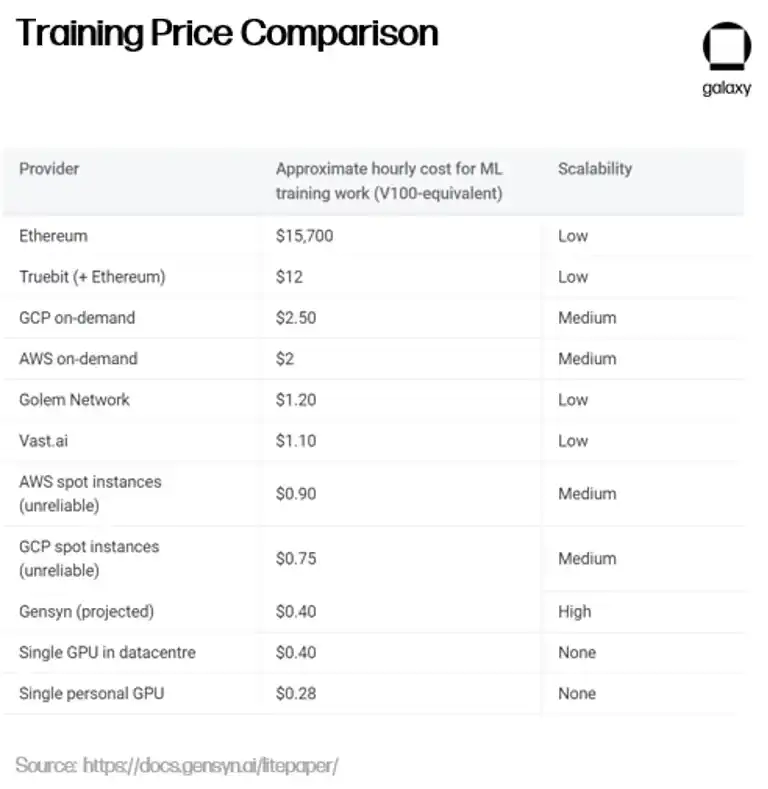Click the GCP on-demand provider cell
Screen dimensions: 768x789
(77, 318)
